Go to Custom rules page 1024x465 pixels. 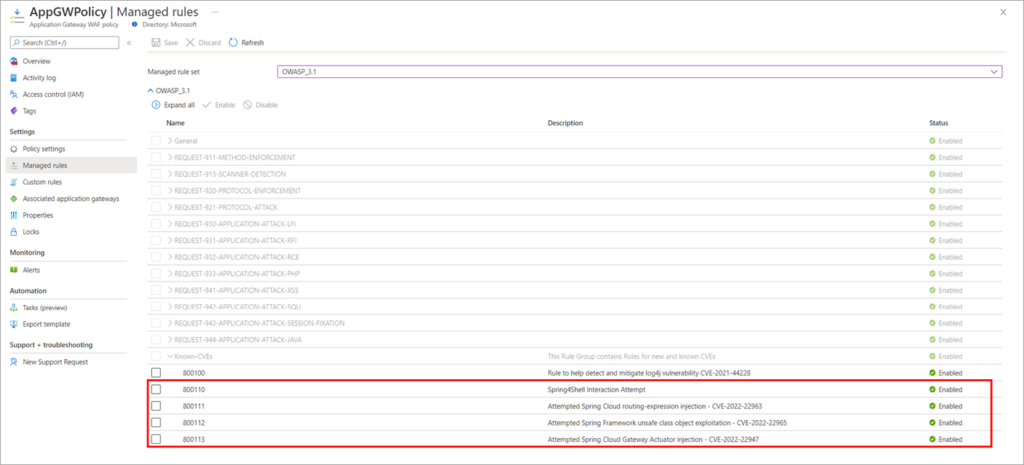[x=42, y=182]
